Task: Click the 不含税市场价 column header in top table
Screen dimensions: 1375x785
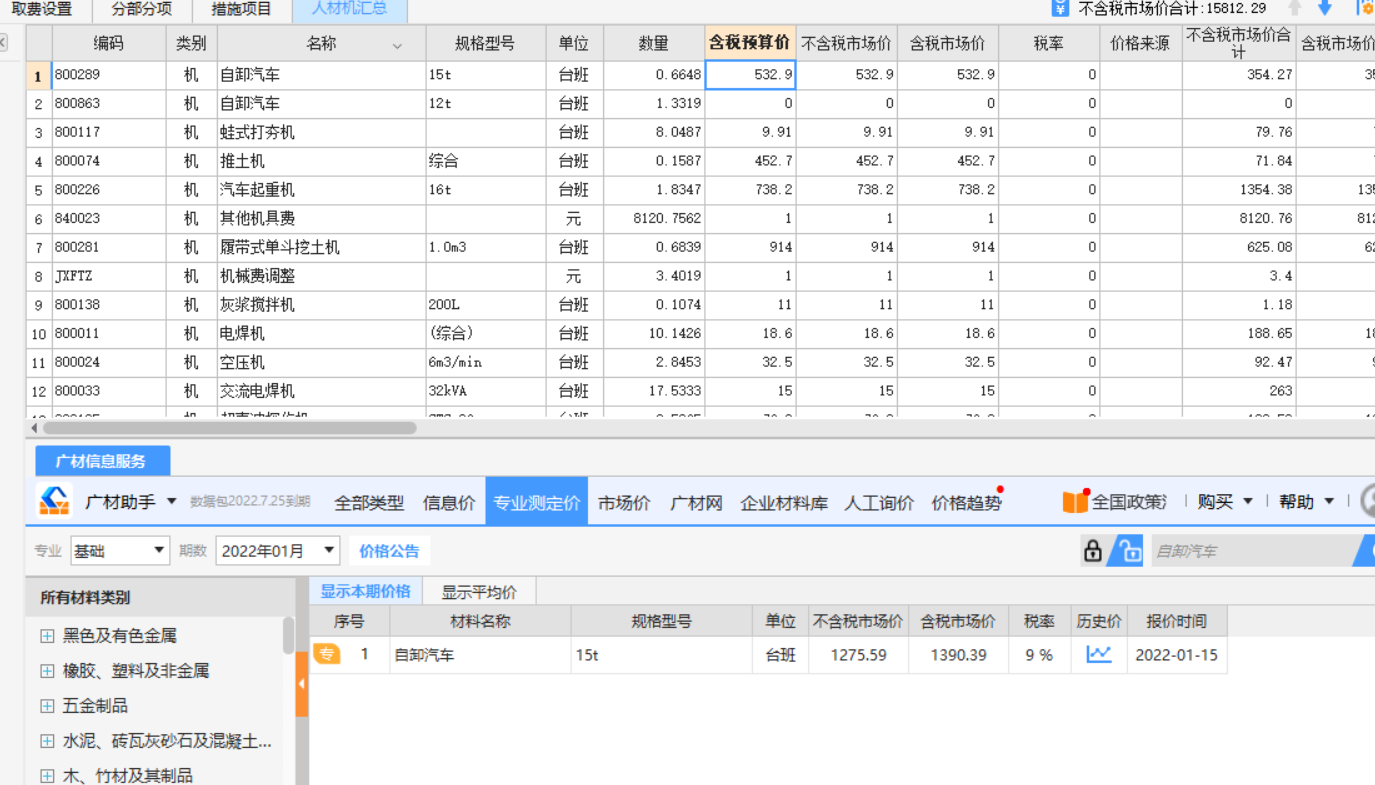Action: 846,43
